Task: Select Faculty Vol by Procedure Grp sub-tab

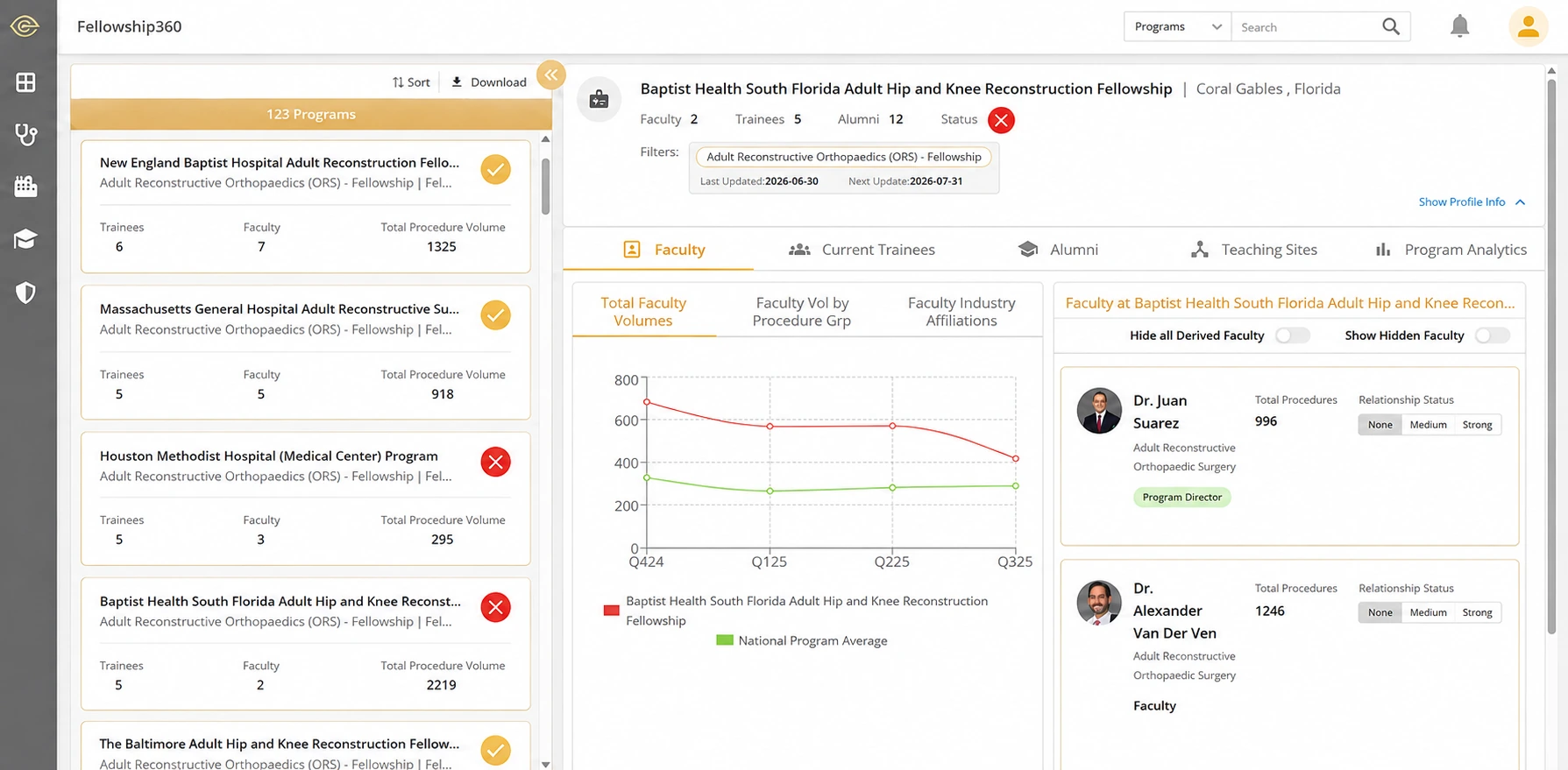Action: pyautogui.click(x=802, y=312)
